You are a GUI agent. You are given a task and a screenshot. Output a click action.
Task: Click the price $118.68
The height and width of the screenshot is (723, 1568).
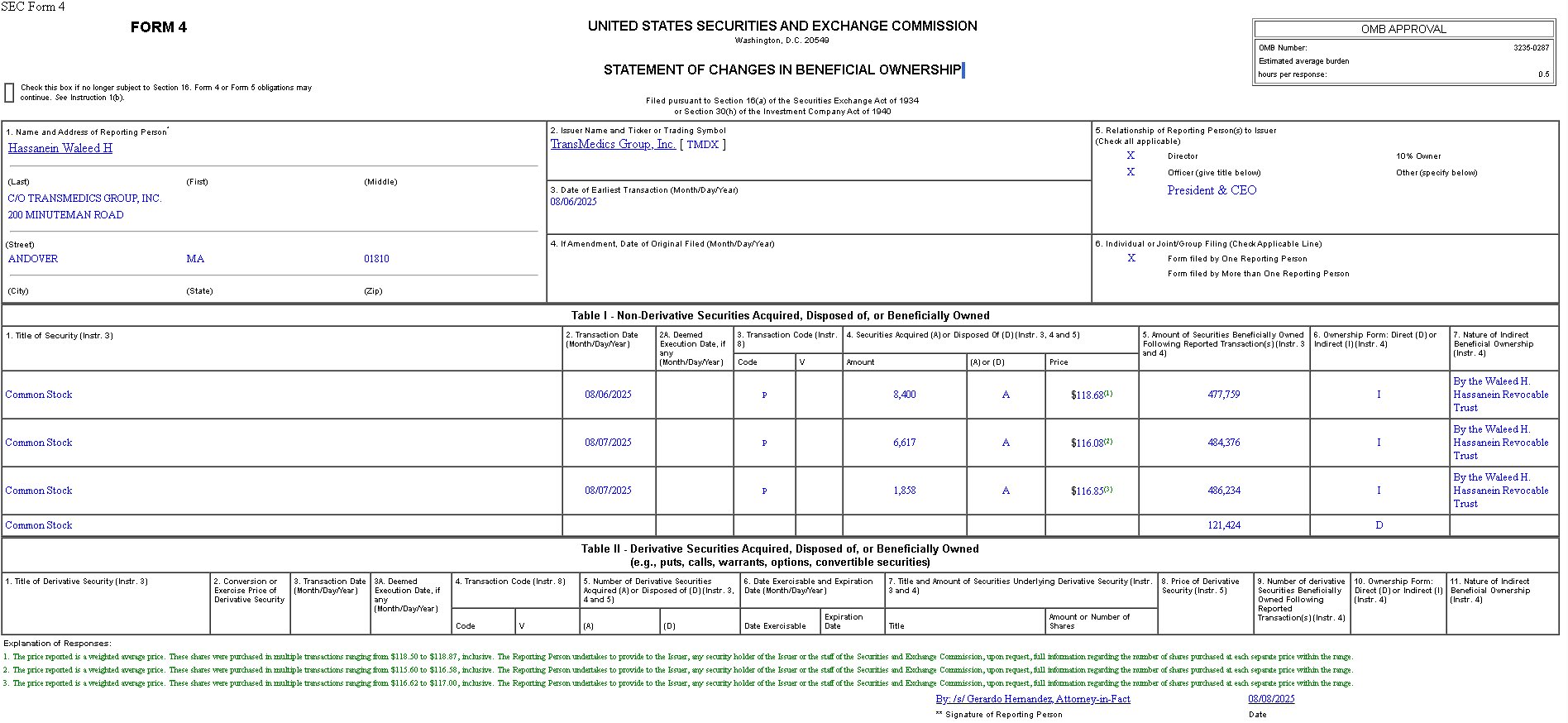[x=1088, y=395]
